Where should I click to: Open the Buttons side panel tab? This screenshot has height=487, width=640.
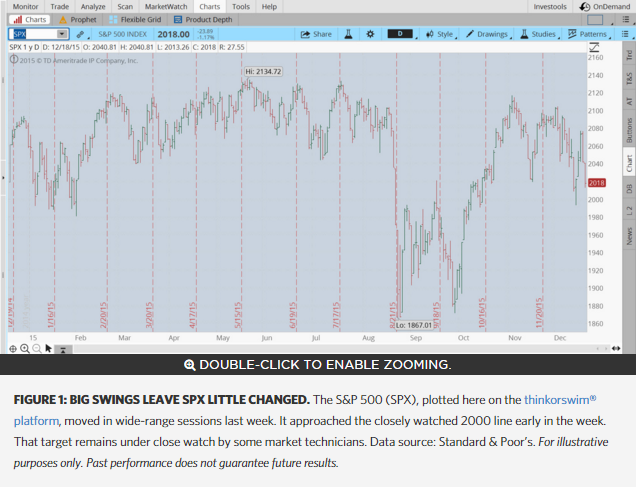point(629,130)
